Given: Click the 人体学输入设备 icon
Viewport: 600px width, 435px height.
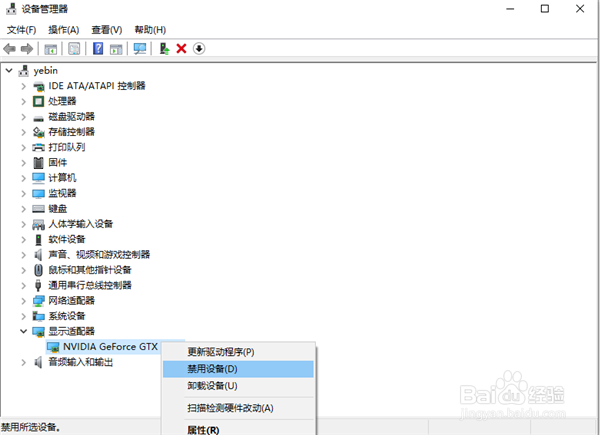Looking at the screenshot, I should 38,224.
